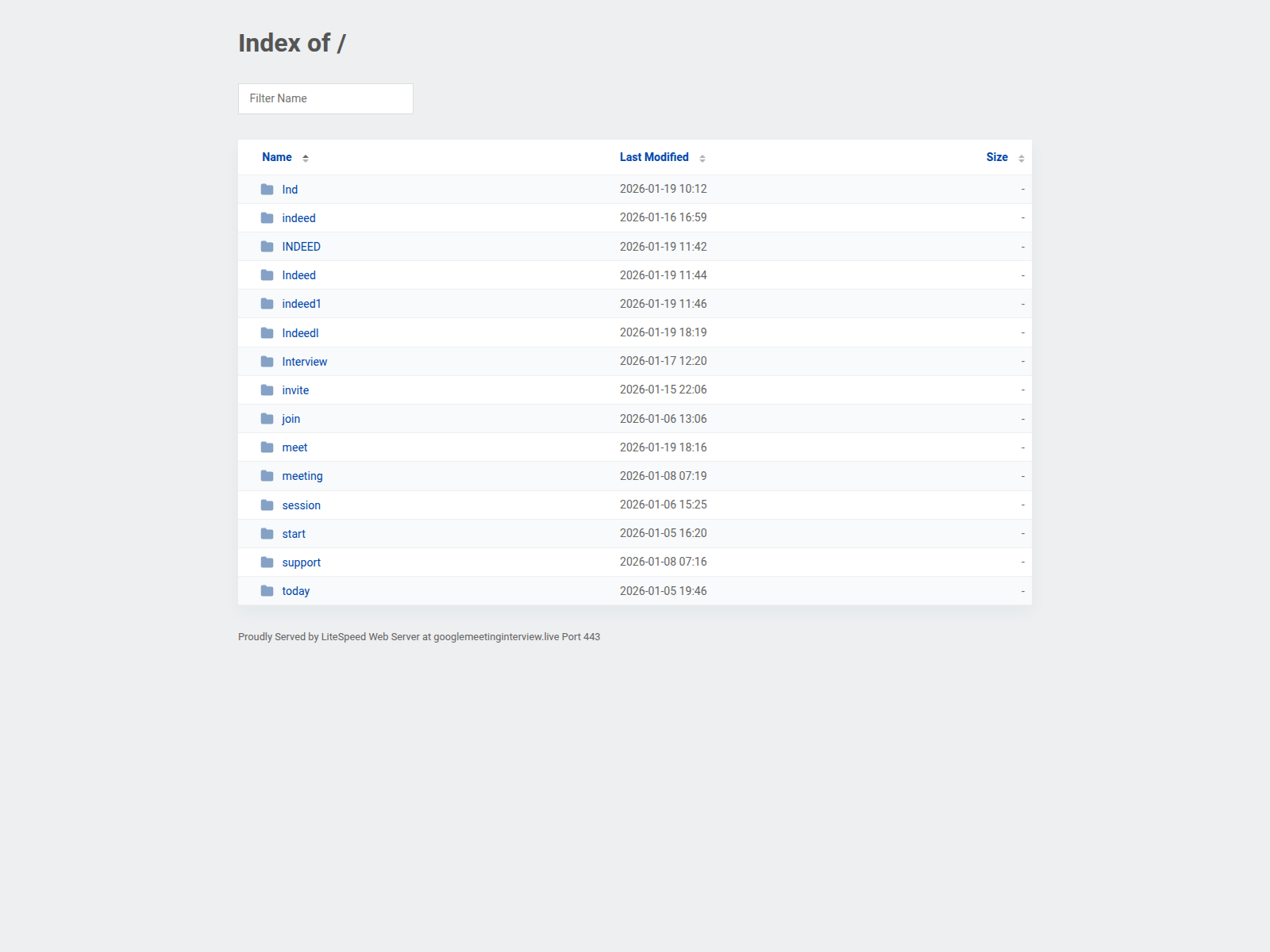Click the date 2026-01-19 18:16
1270x952 pixels.
coord(664,447)
